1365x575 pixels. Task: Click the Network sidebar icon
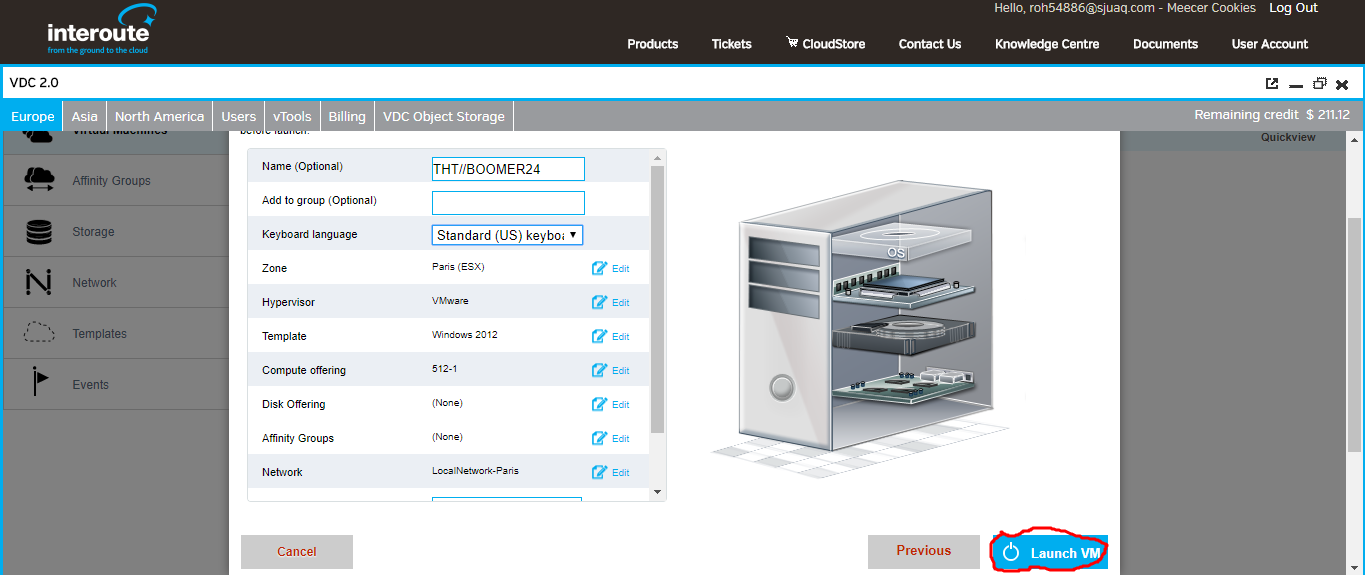pyautogui.click(x=39, y=283)
